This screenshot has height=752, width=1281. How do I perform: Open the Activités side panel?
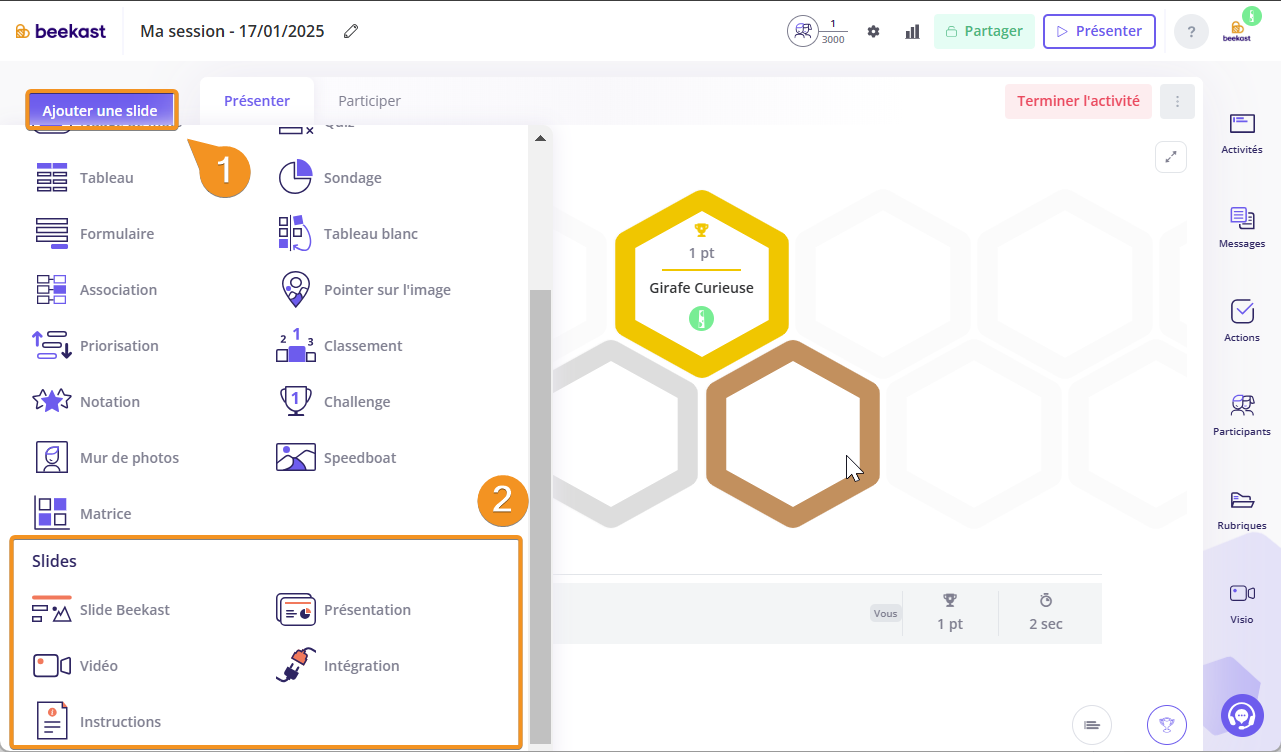[x=1242, y=133]
